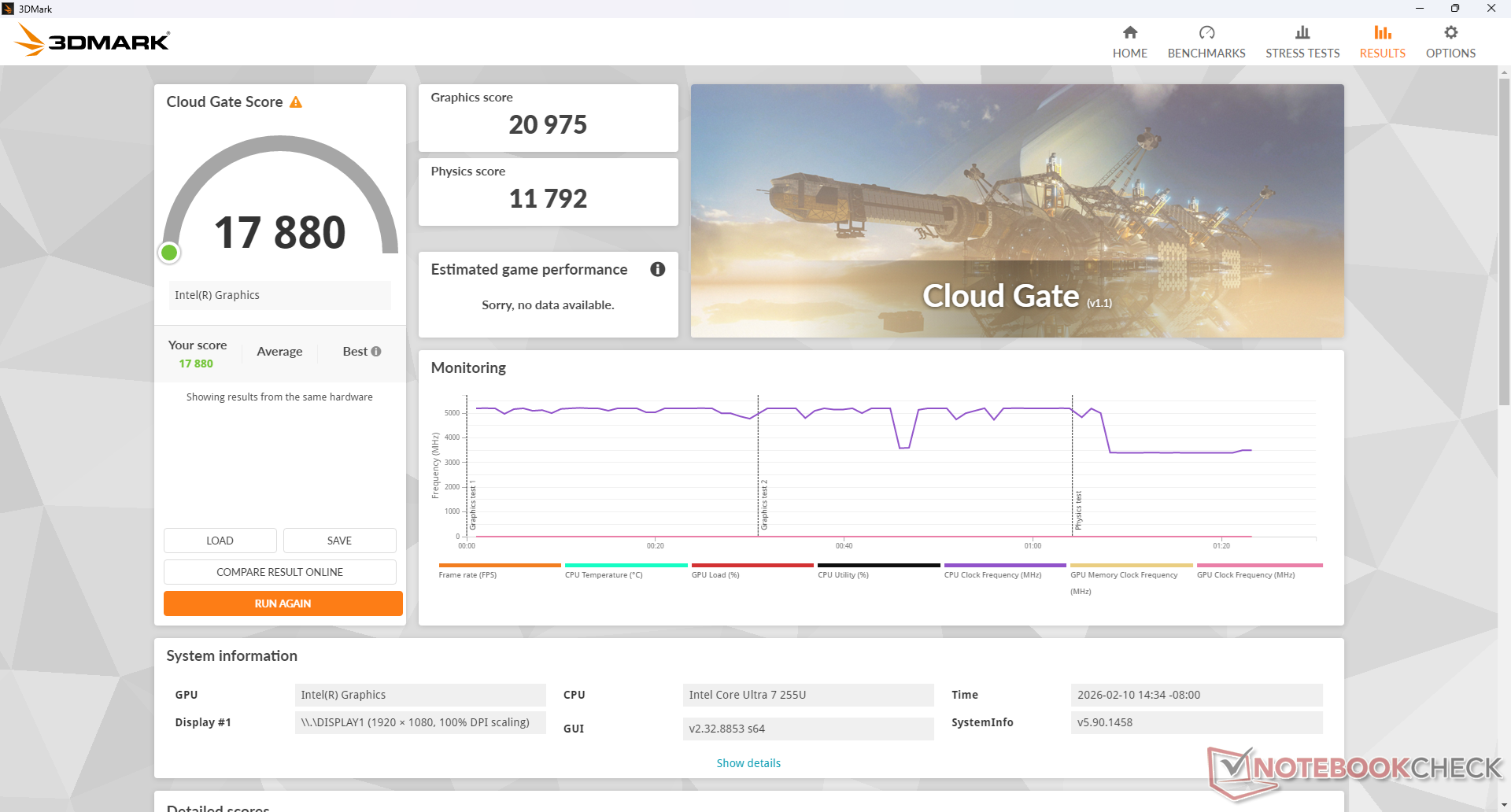Expand system info with Show details
The image size is (1511, 812).
748,763
